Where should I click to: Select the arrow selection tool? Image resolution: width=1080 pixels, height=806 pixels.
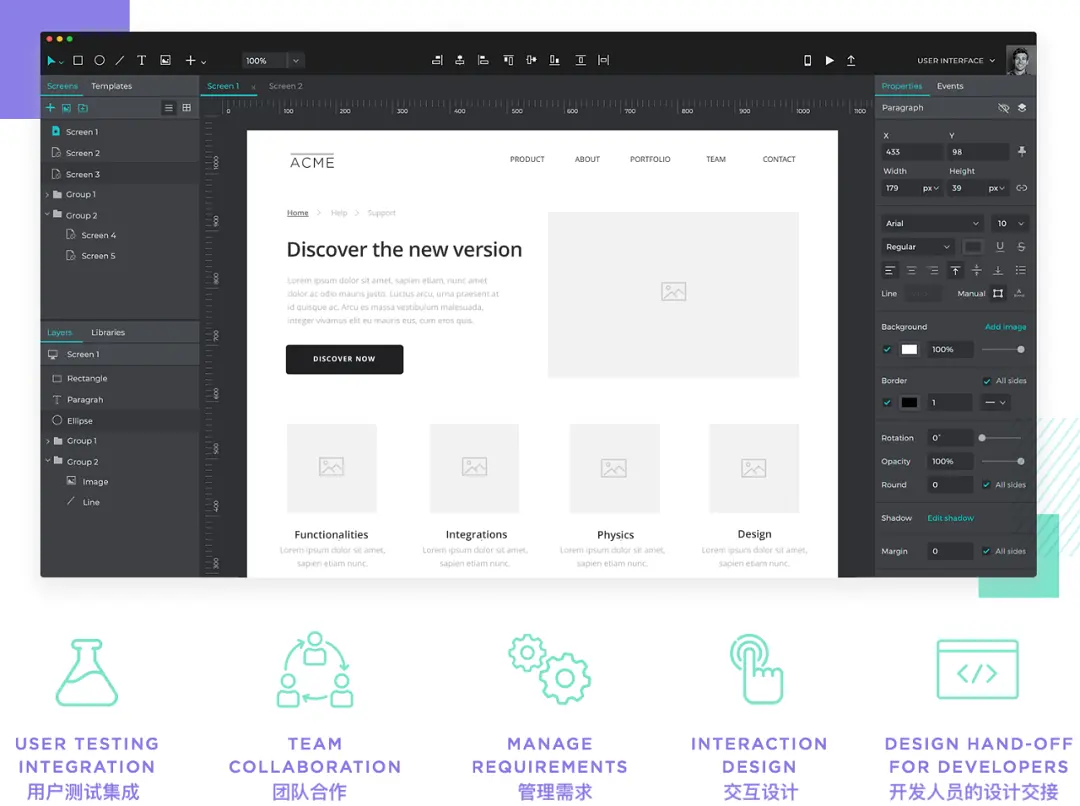[x=52, y=61]
